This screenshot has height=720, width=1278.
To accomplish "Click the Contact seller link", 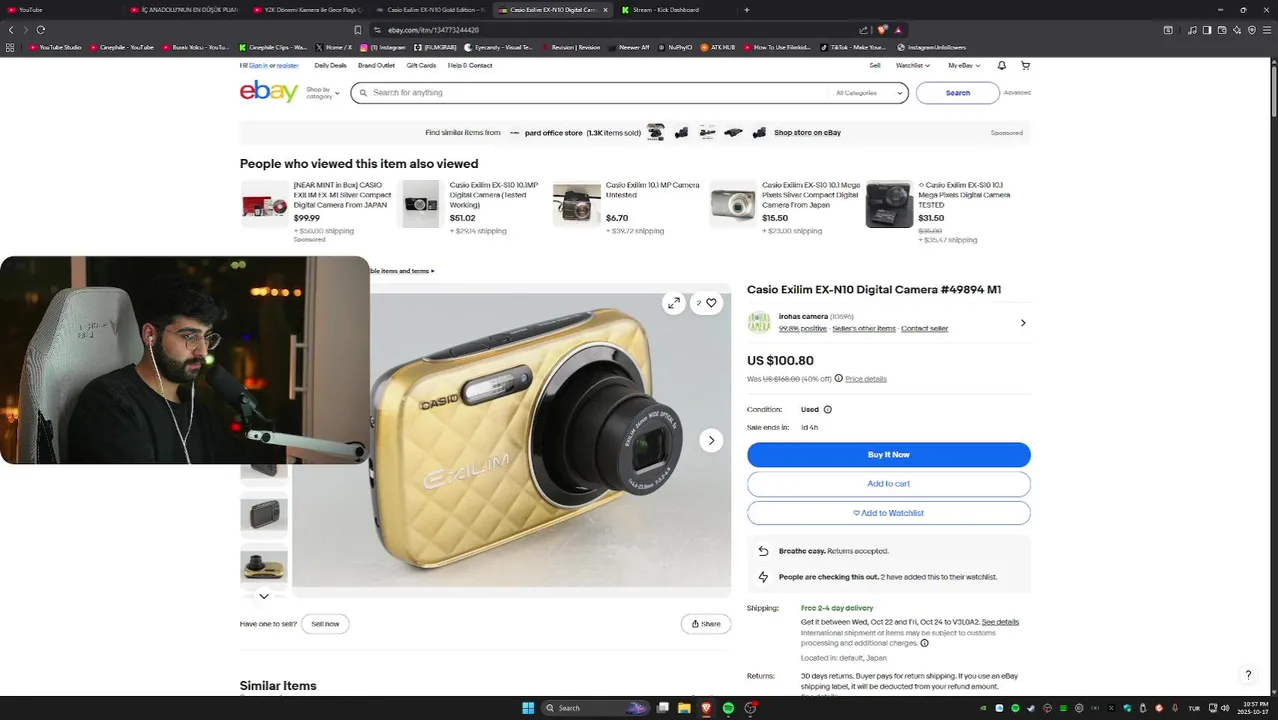I will click(x=924, y=329).
